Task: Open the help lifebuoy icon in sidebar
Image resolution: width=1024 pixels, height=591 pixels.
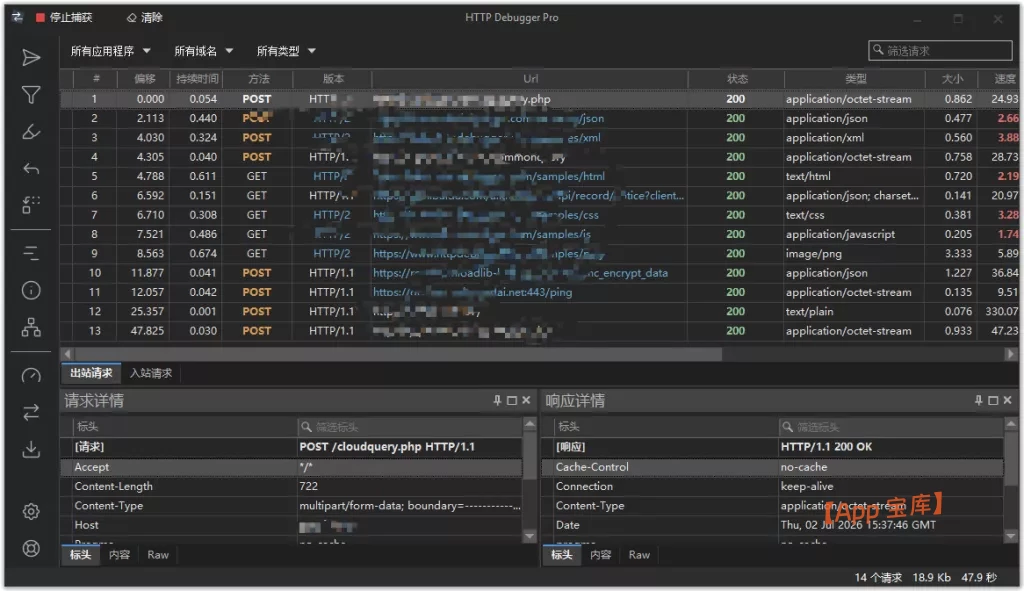Action: tap(31, 549)
